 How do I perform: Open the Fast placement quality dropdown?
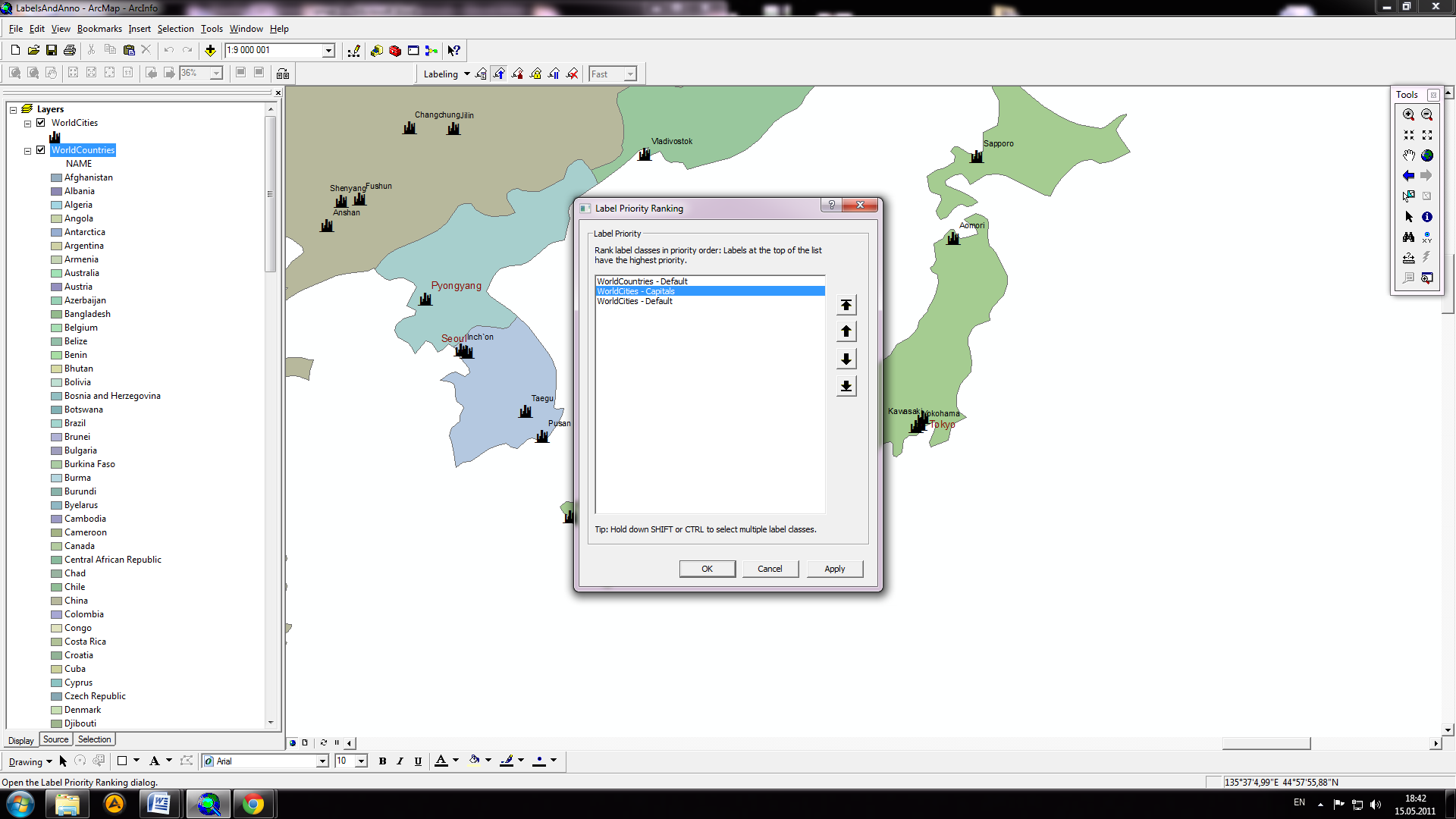point(630,74)
